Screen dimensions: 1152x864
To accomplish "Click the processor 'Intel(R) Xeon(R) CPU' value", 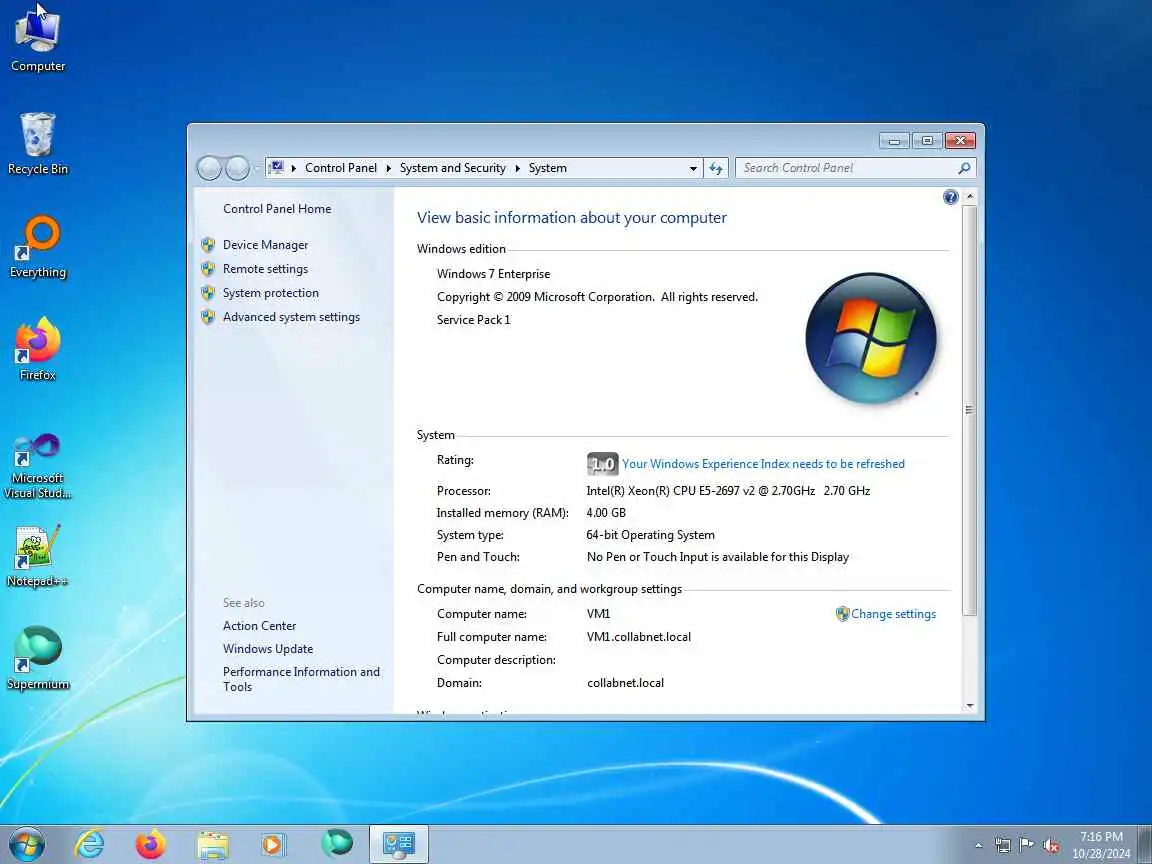I will (x=728, y=491).
